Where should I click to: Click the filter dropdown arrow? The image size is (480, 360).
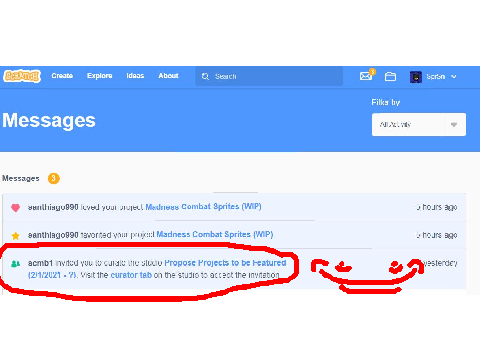pos(454,125)
